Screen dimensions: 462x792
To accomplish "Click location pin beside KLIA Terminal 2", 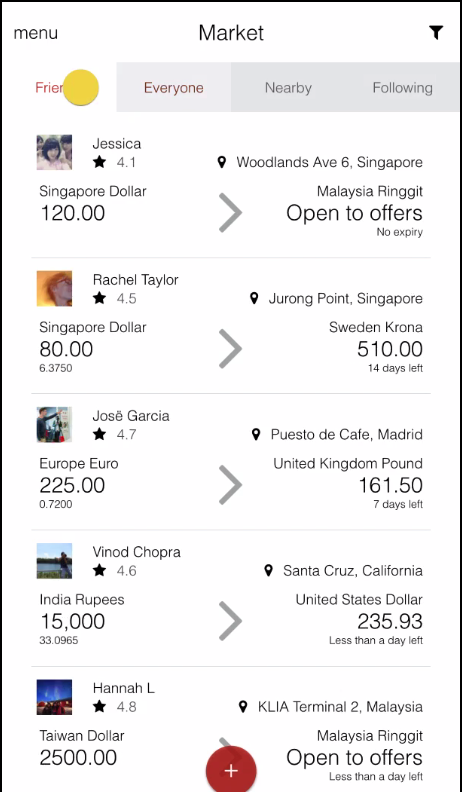I will [243, 707].
